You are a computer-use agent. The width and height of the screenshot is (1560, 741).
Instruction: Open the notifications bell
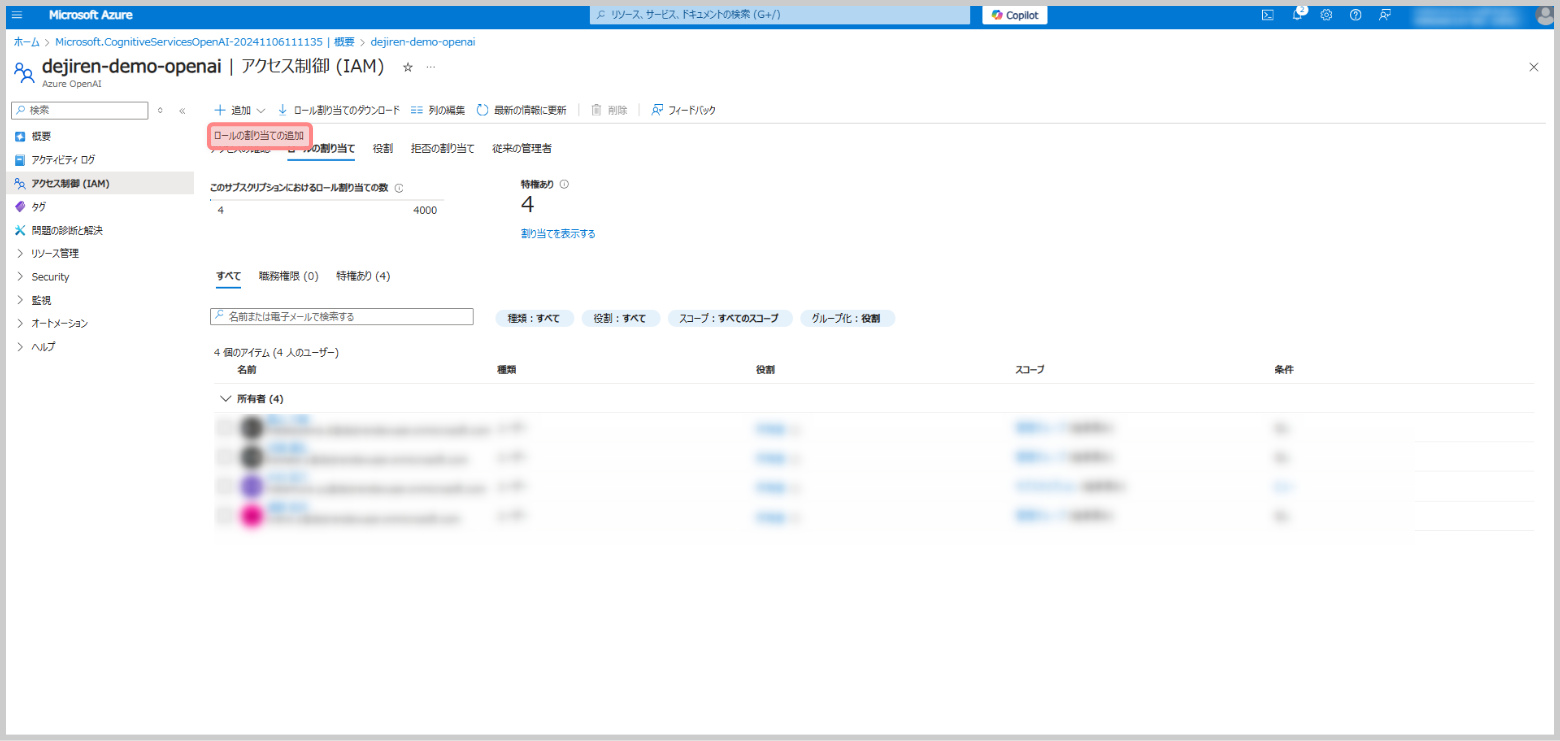tap(1297, 15)
